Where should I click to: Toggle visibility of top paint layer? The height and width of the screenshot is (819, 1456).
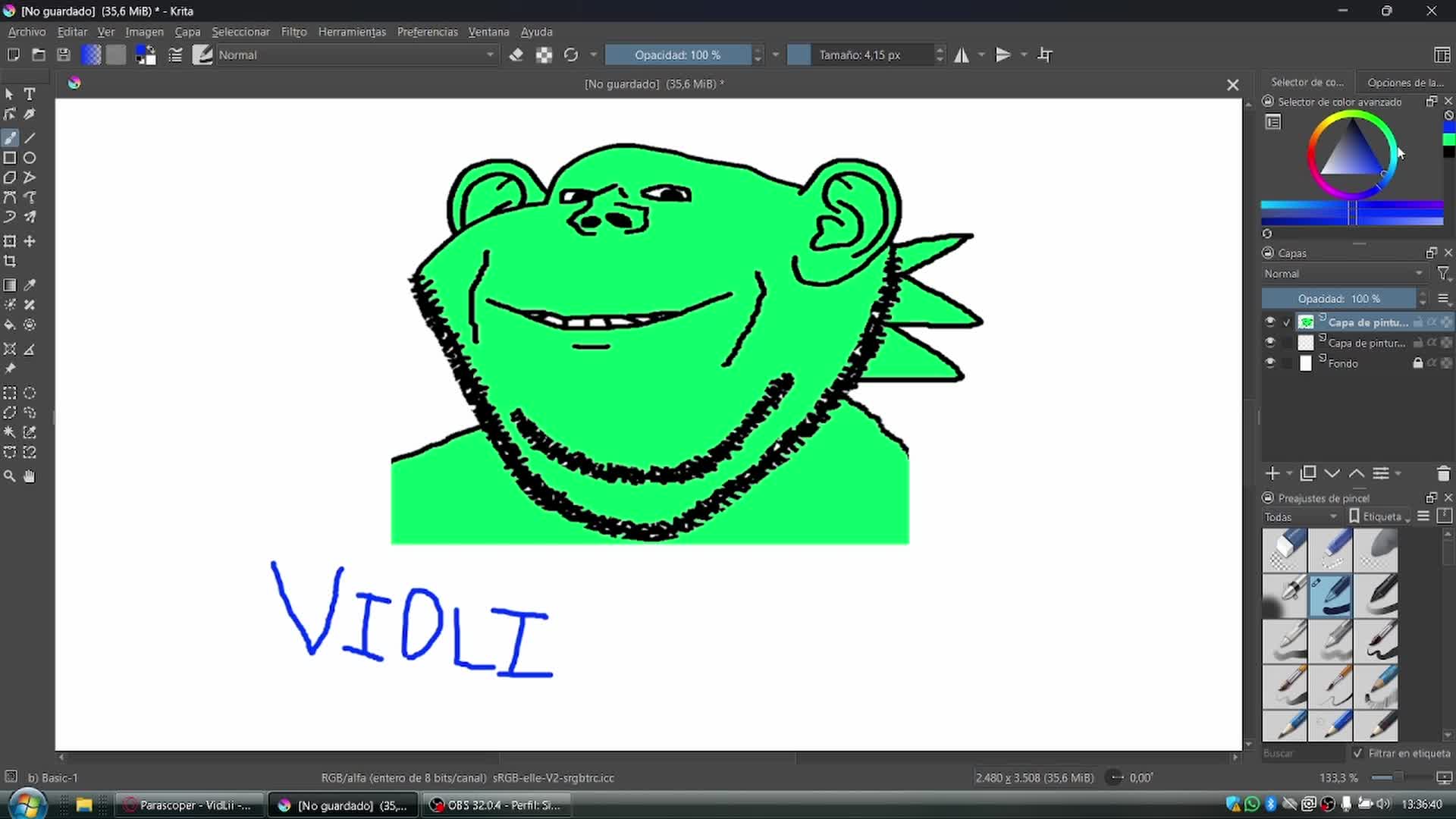(x=1270, y=322)
